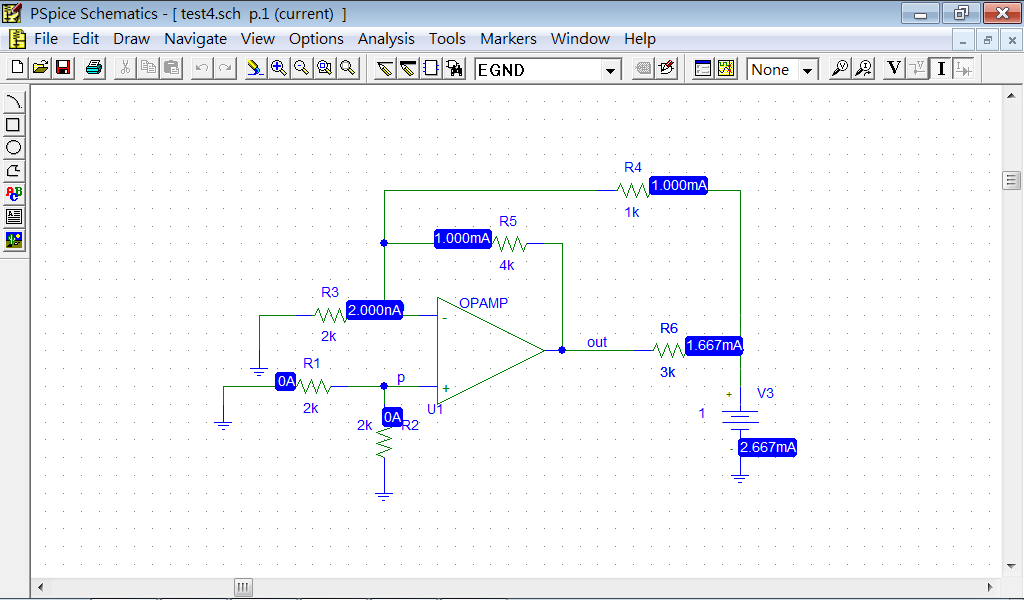Select the Draw Block tool
Screen dimensions: 1024x600
click(431, 68)
